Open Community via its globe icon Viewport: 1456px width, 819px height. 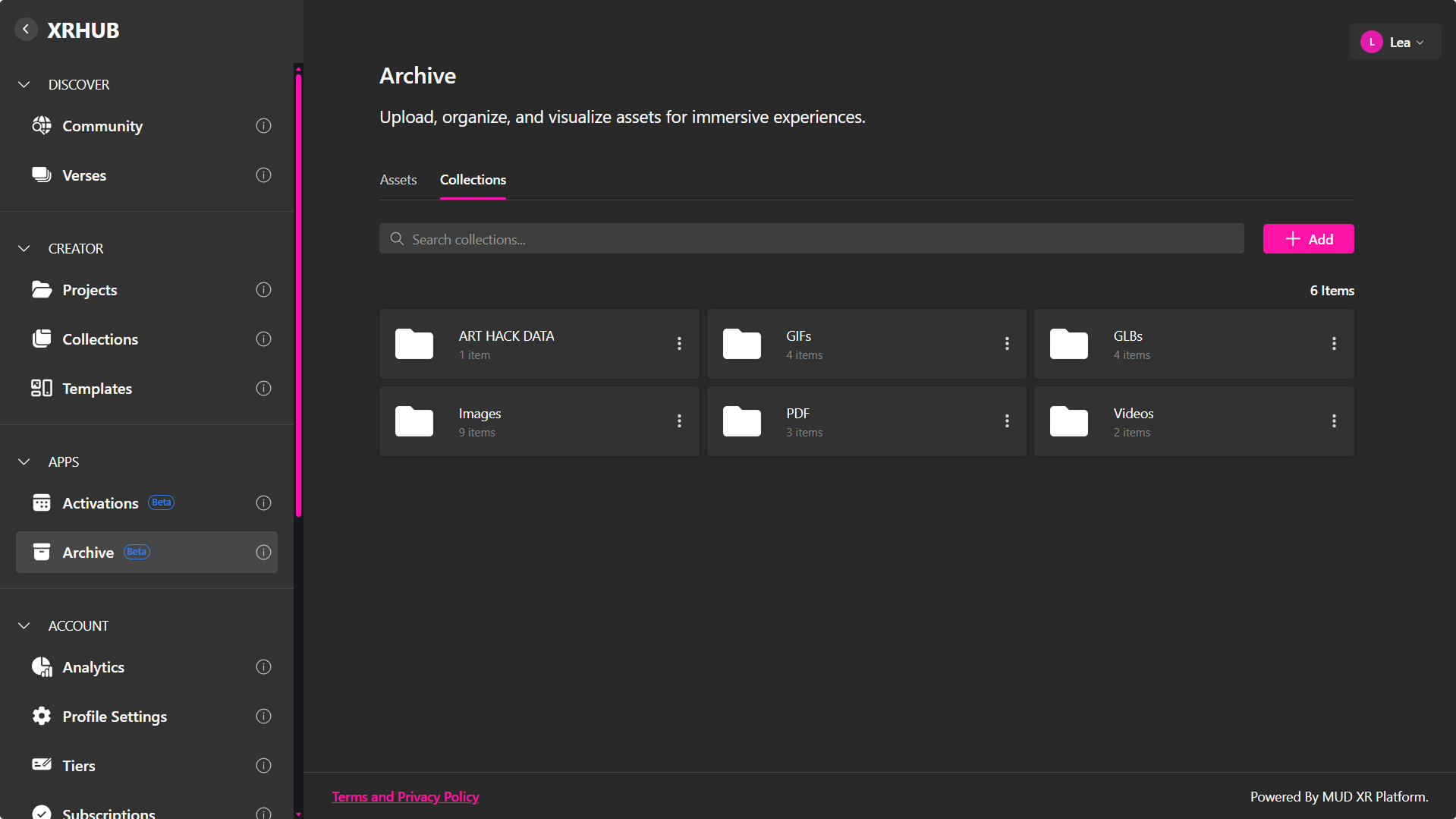point(42,125)
